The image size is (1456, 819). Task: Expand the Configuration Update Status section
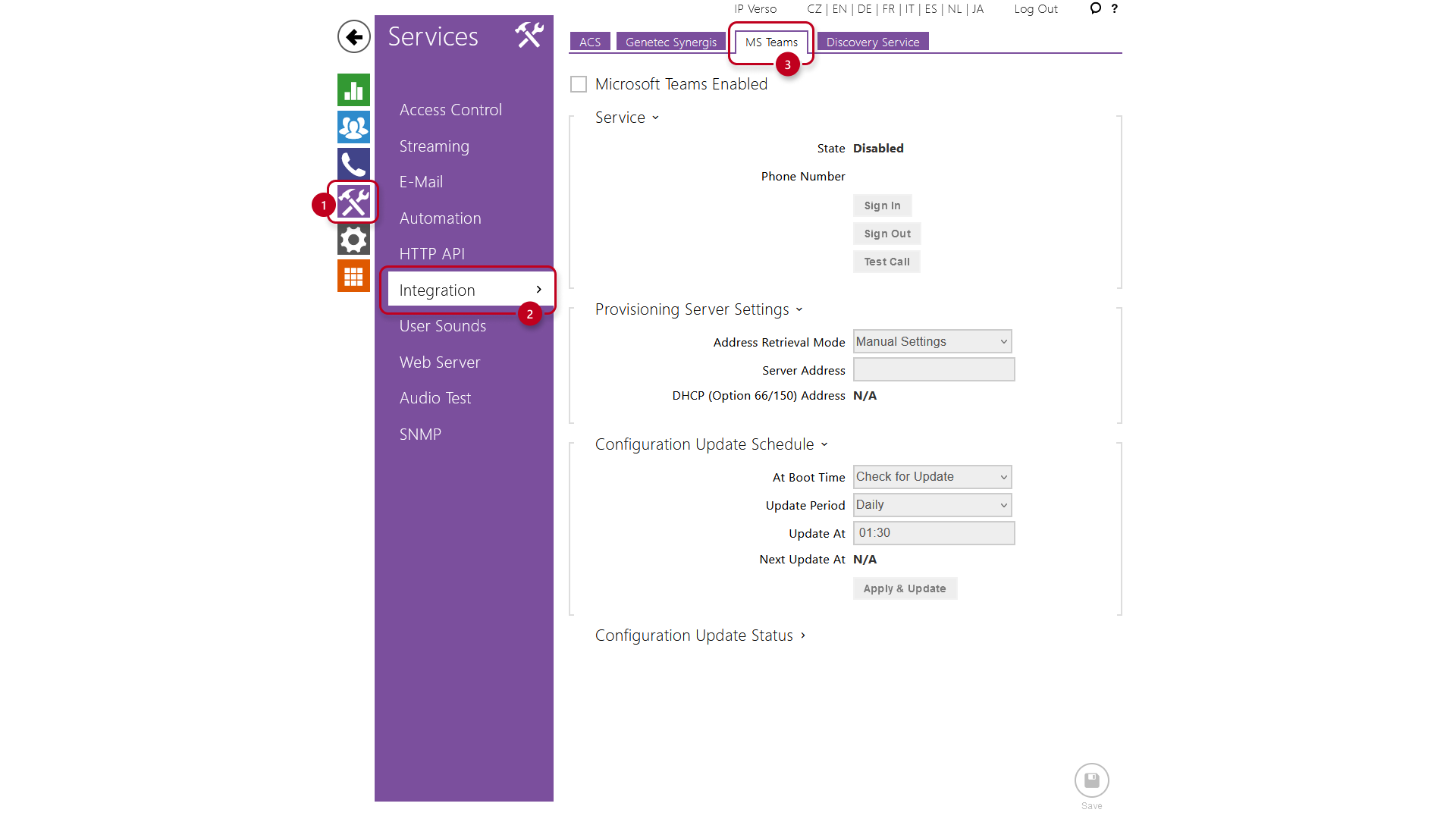pos(700,635)
